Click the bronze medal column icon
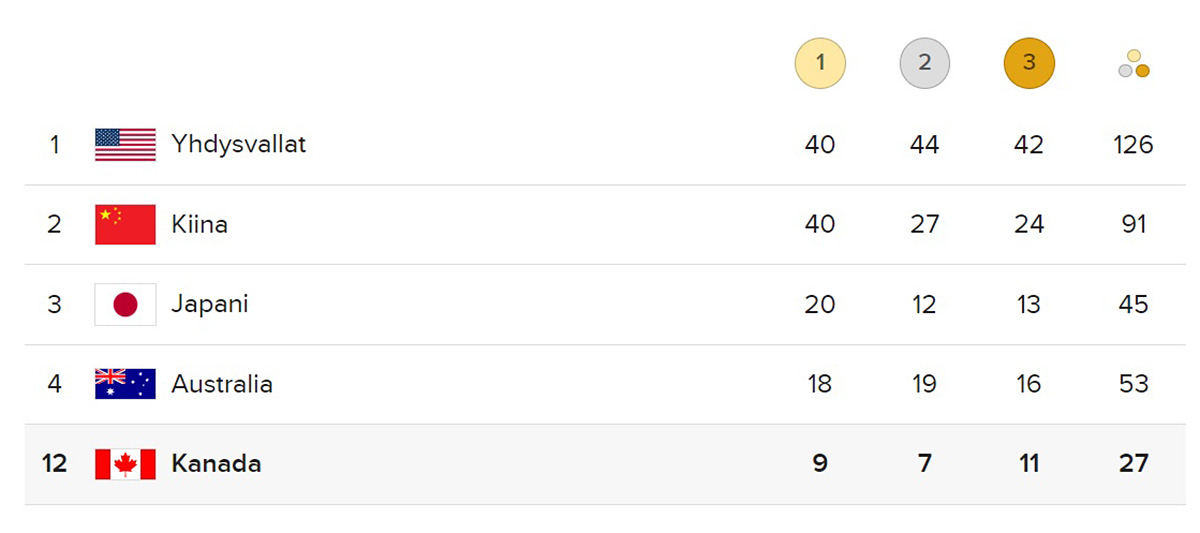This screenshot has height=533, width=1200. point(1029,63)
